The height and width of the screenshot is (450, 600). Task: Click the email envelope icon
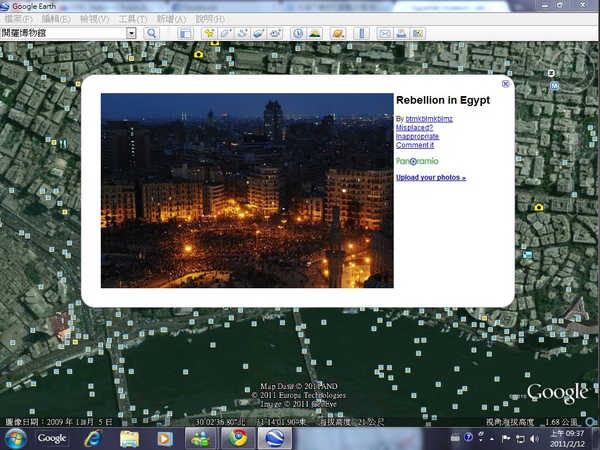point(385,33)
